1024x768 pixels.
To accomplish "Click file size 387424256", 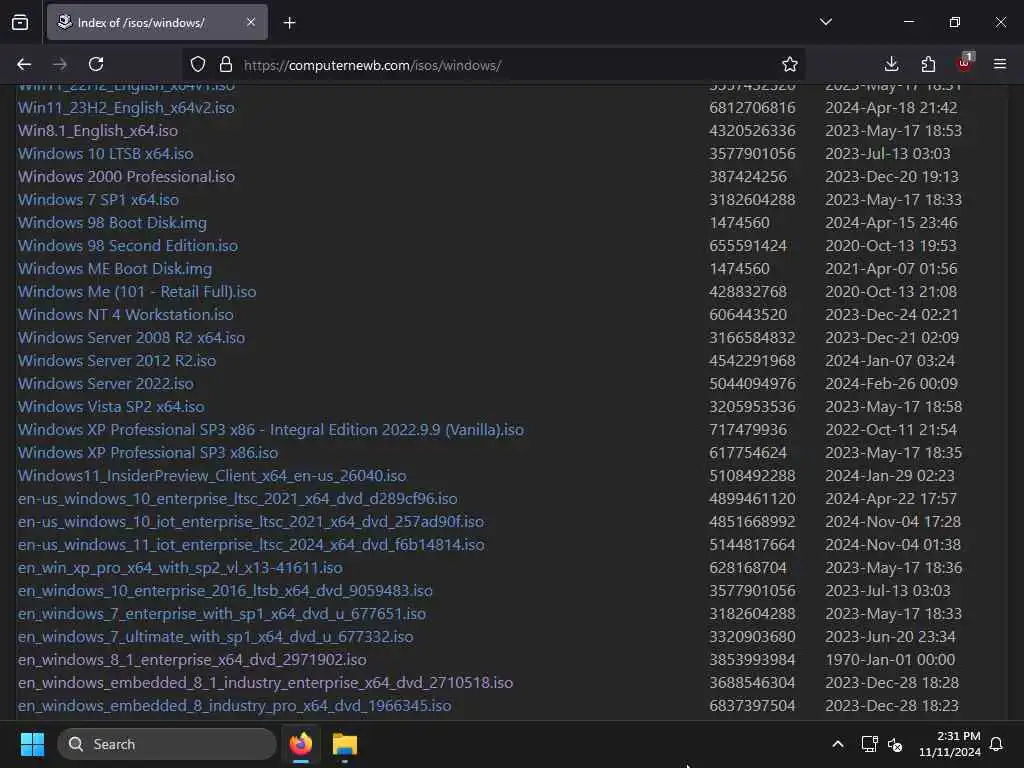I will coord(748,176).
